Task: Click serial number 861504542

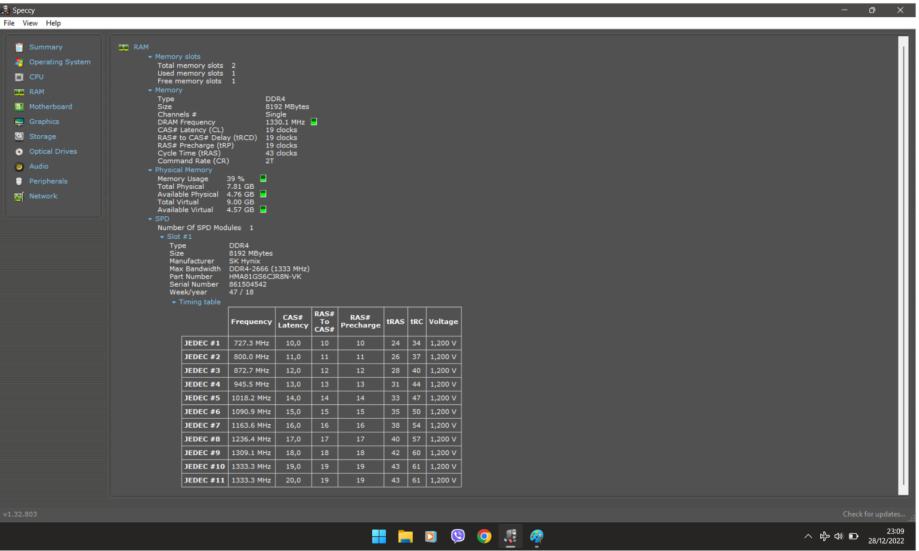Action: [x=247, y=284]
